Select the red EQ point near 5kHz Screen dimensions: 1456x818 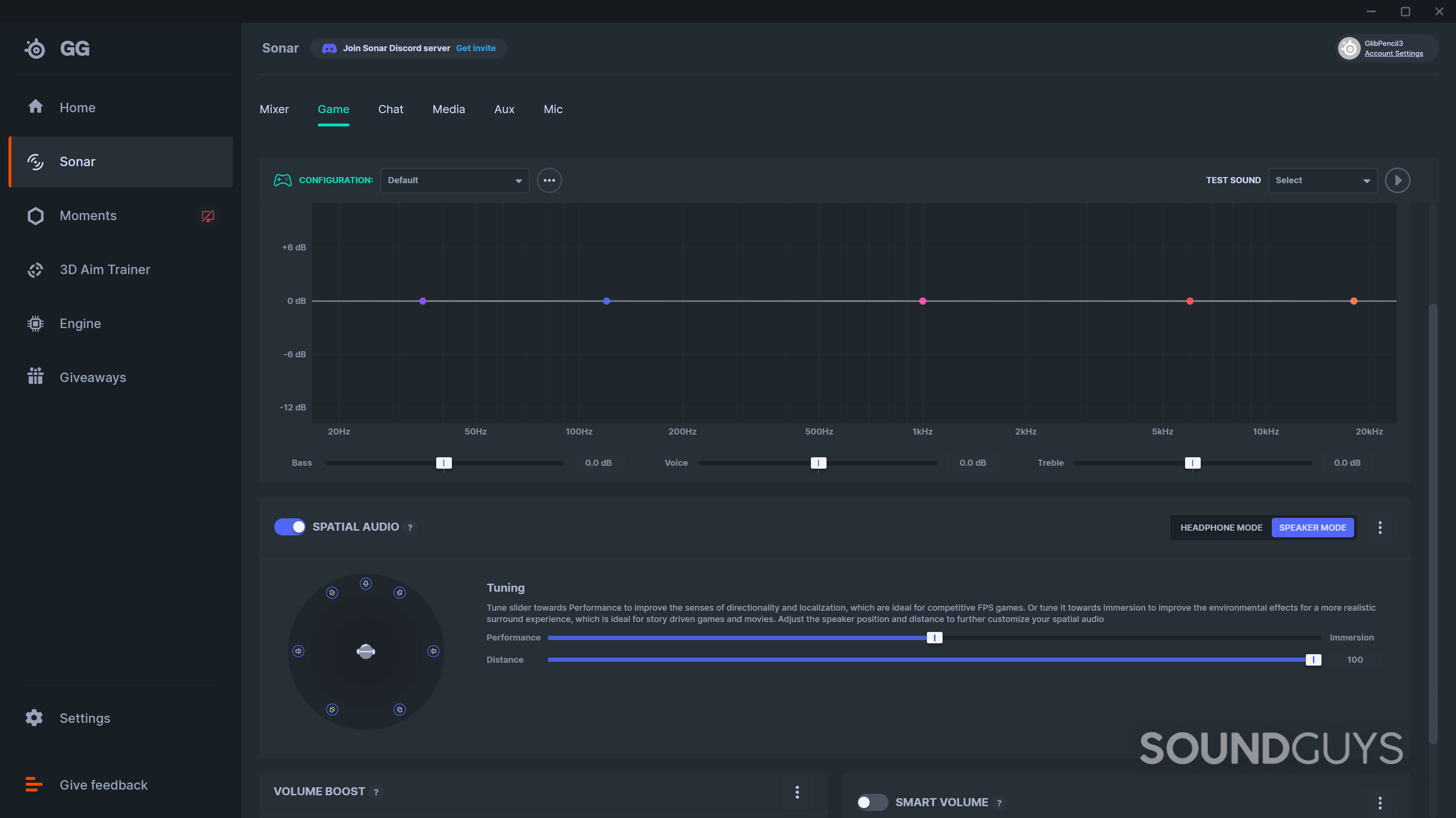(x=1190, y=301)
